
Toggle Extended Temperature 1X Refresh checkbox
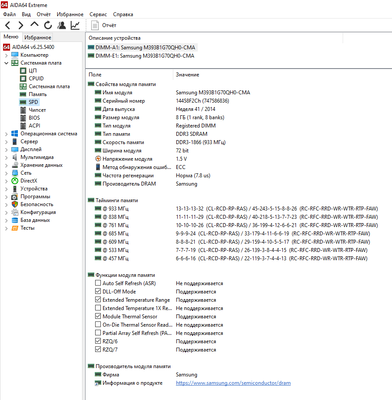point(98,308)
